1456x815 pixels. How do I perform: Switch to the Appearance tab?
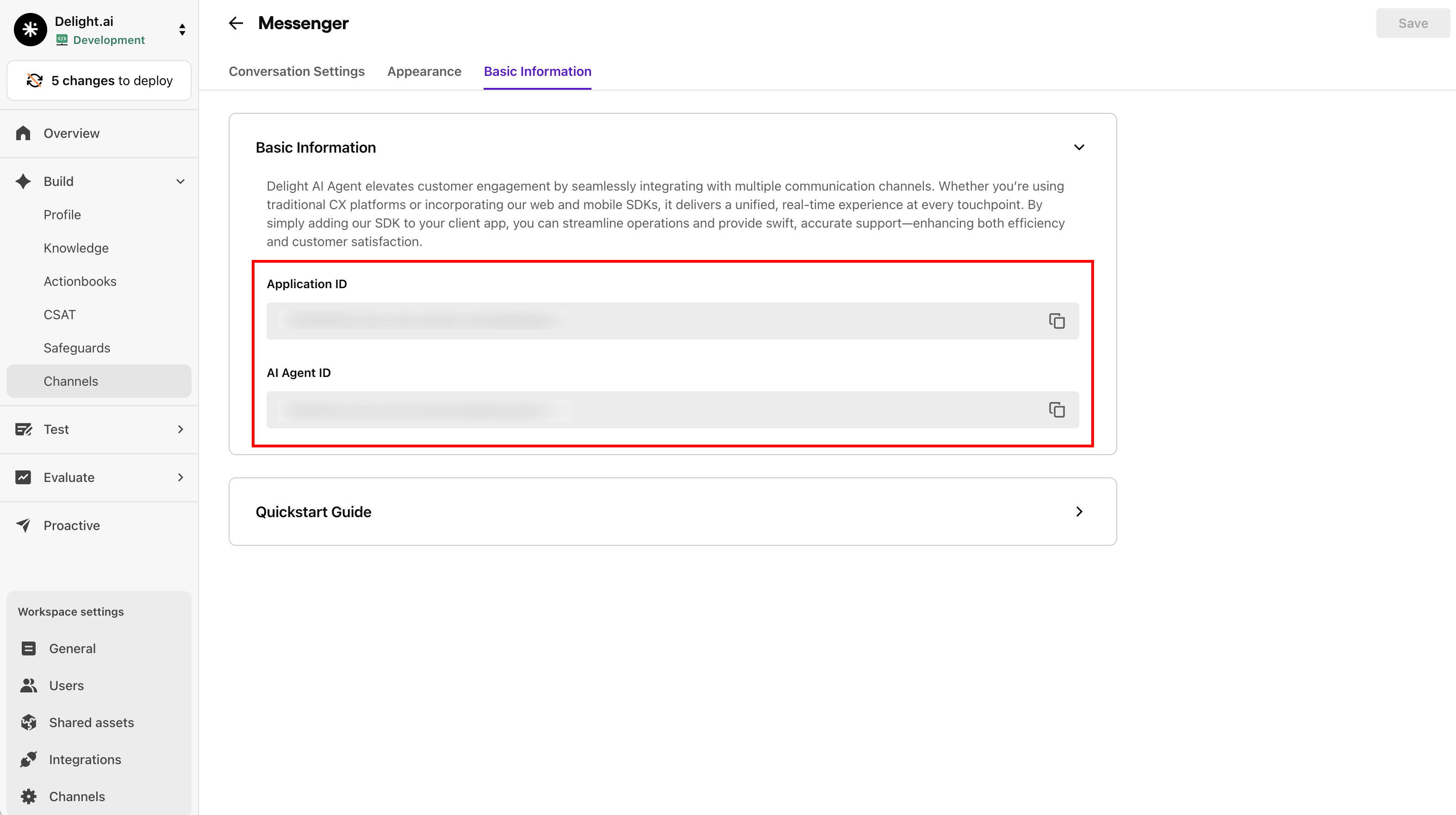coord(424,71)
